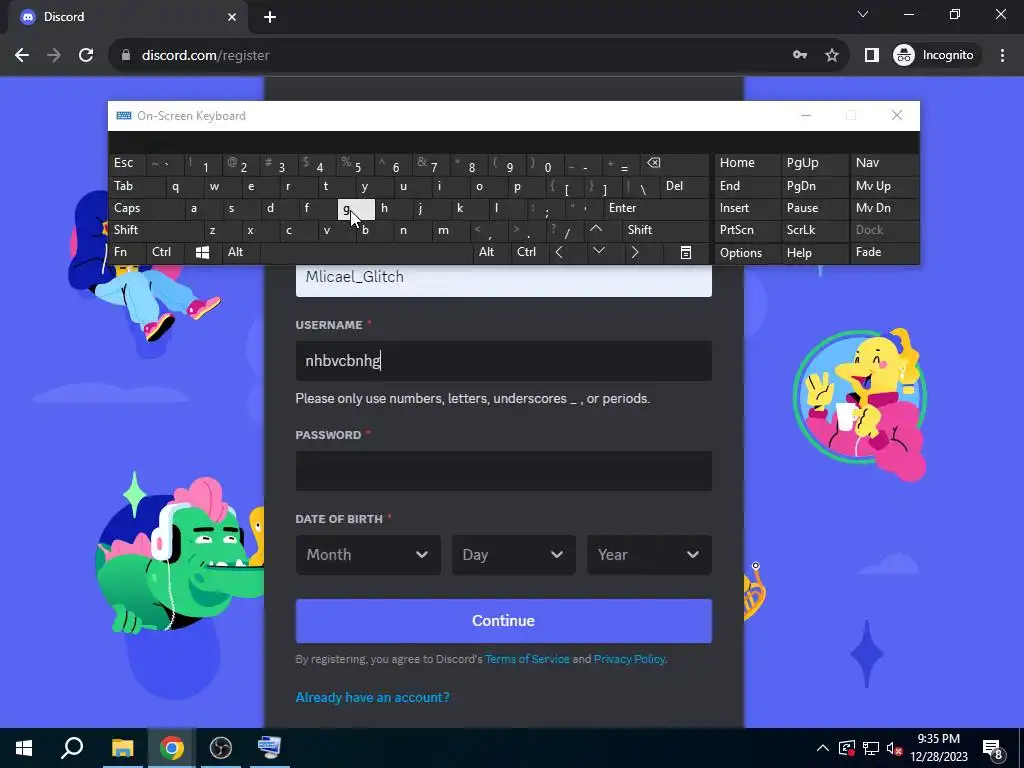This screenshot has width=1024, height=768.
Task: Open saved passwords key icon
Action: pyautogui.click(x=800, y=56)
